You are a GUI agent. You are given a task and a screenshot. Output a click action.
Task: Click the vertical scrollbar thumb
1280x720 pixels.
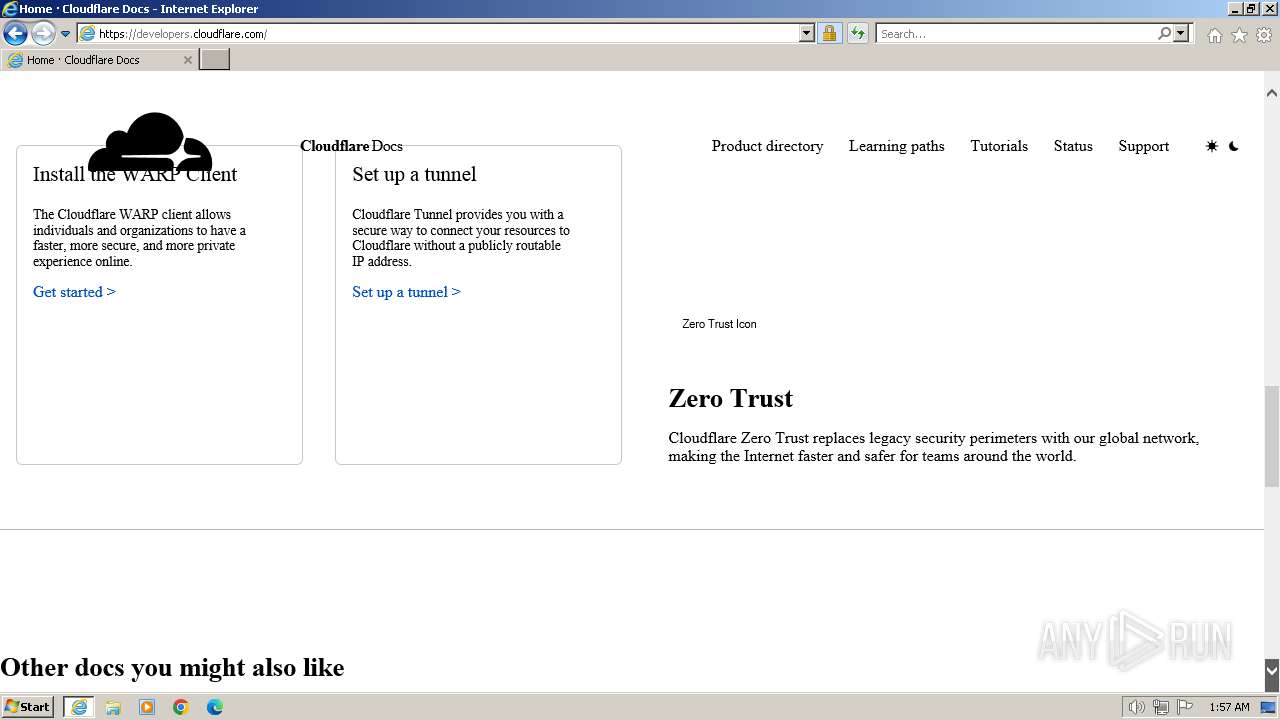1271,436
